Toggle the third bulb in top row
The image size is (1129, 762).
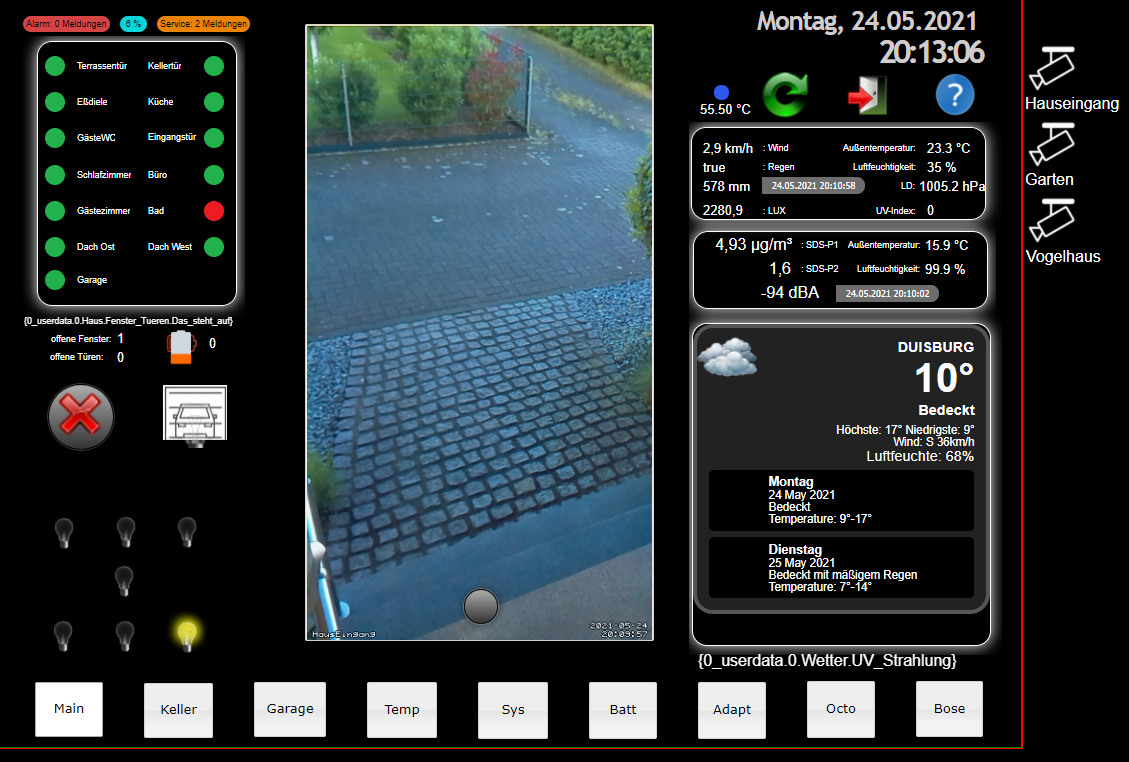187,532
